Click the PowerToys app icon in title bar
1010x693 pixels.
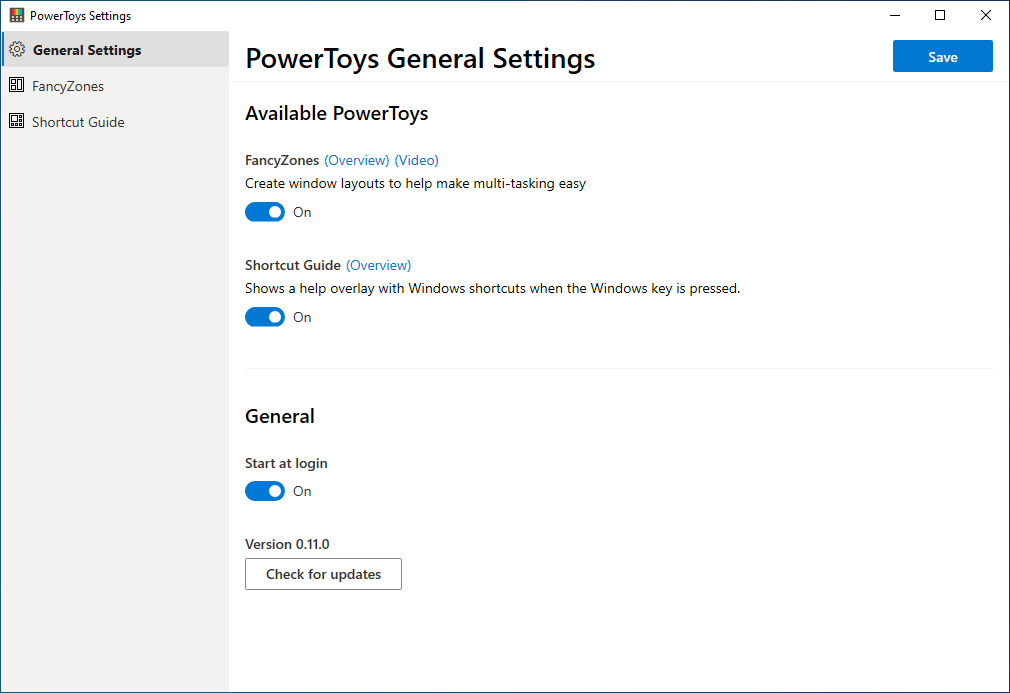point(17,15)
